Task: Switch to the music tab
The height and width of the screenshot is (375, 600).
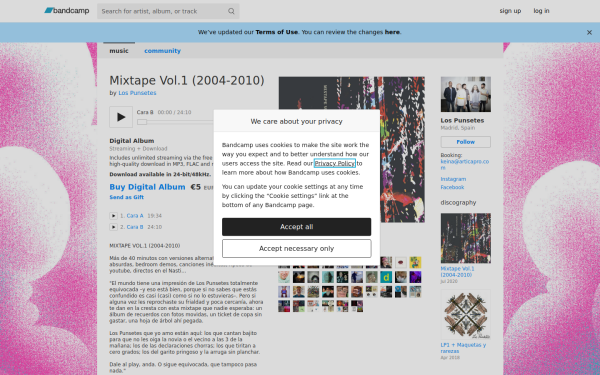Action: [x=119, y=51]
